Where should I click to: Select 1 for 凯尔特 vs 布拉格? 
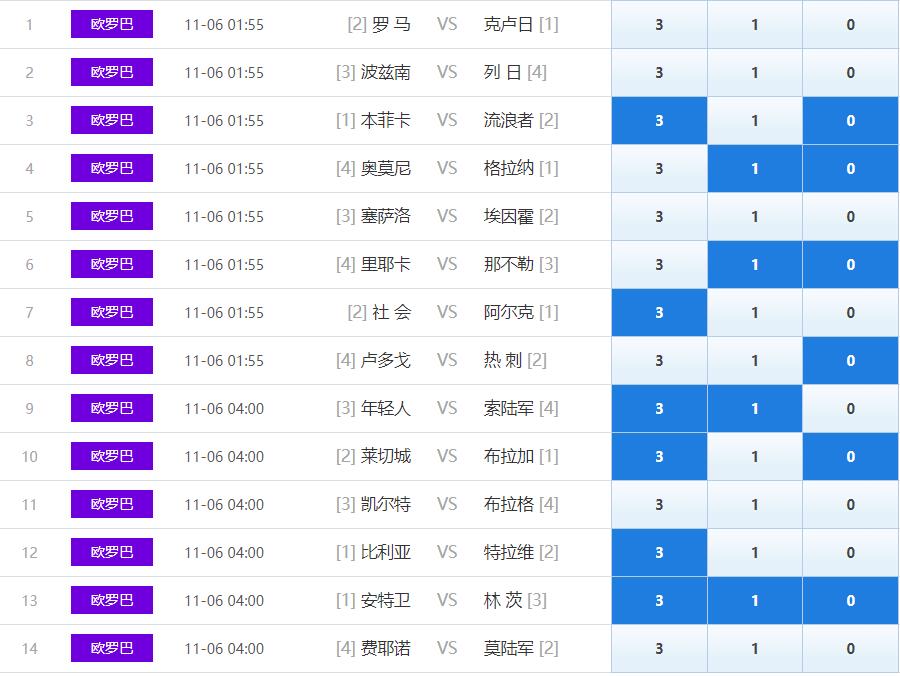point(755,504)
